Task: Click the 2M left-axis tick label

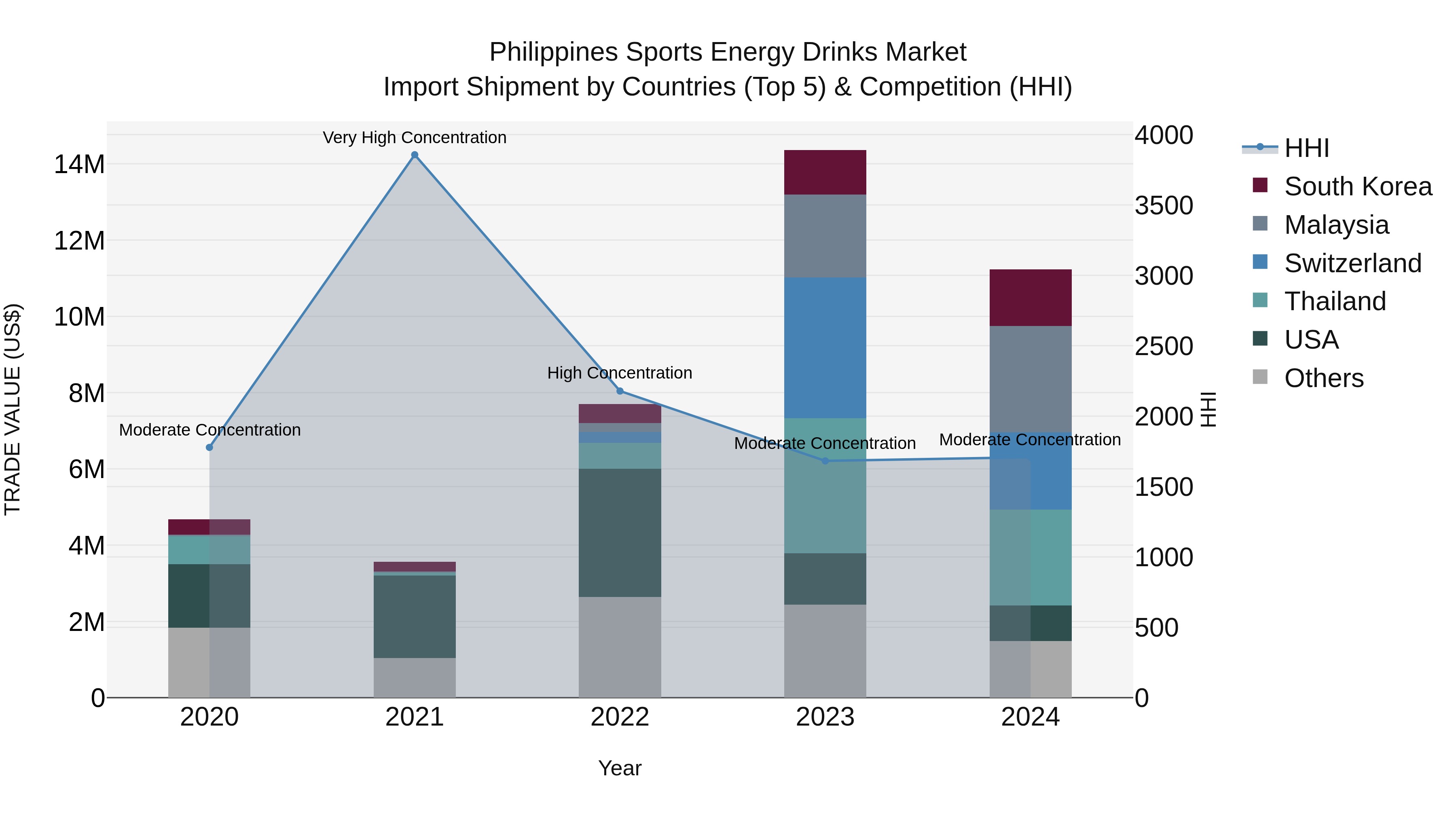Action: [87, 622]
